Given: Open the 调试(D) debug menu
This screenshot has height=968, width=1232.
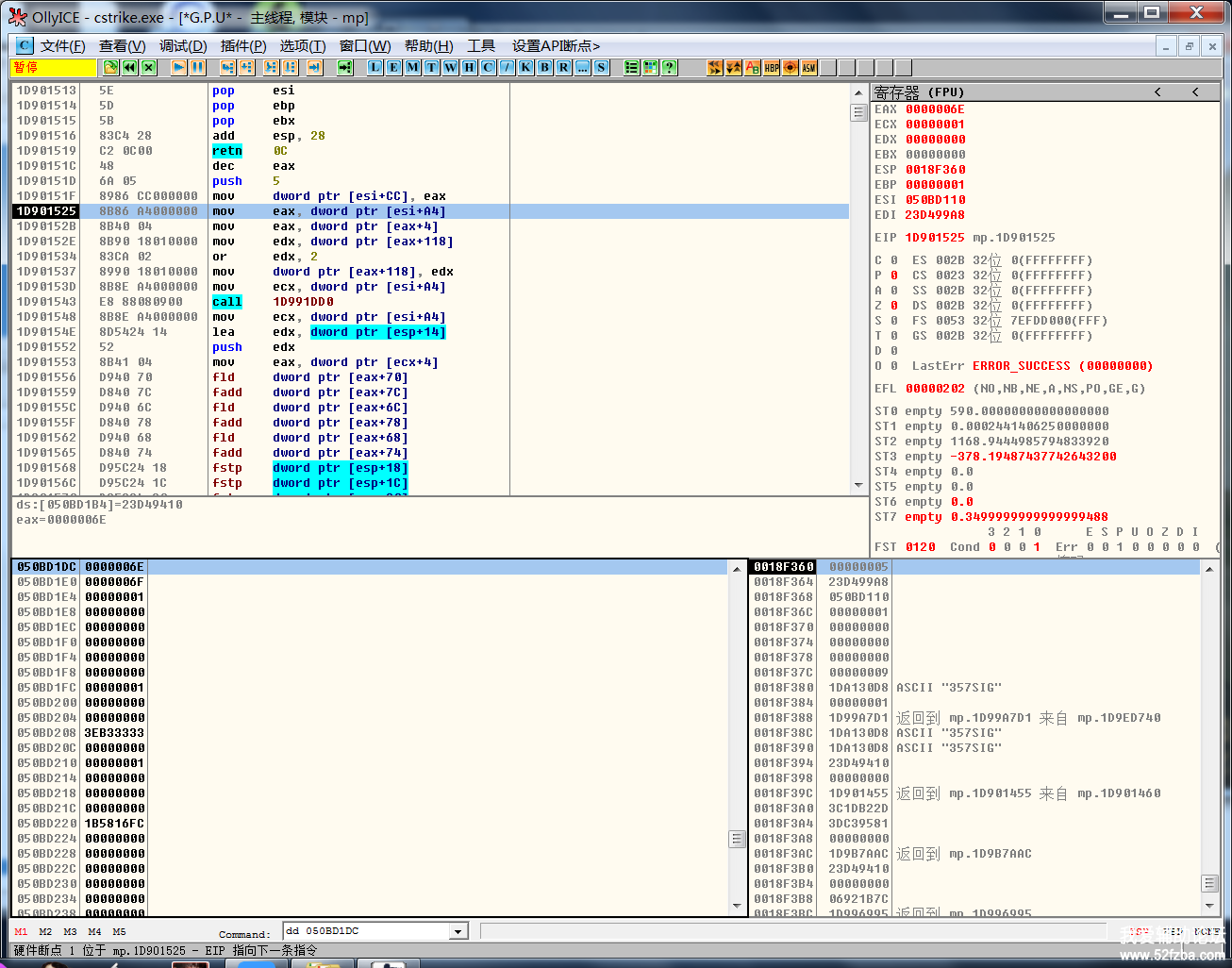Looking at the screenshot, I should 183,45.
